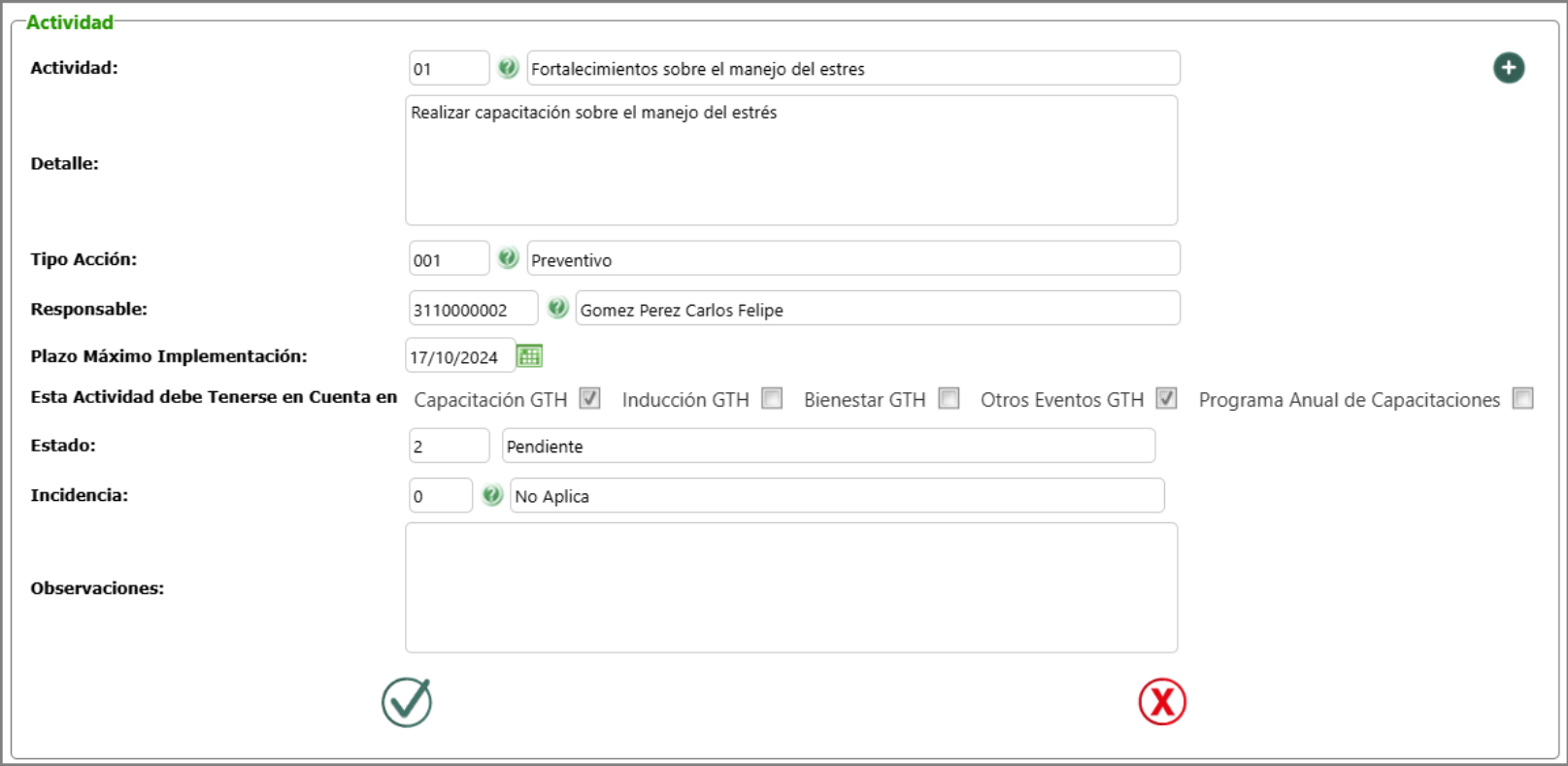Open lookup help icon beside Responsable code
This screenshot has width=1568, height=766.
[x=557, y=308]
